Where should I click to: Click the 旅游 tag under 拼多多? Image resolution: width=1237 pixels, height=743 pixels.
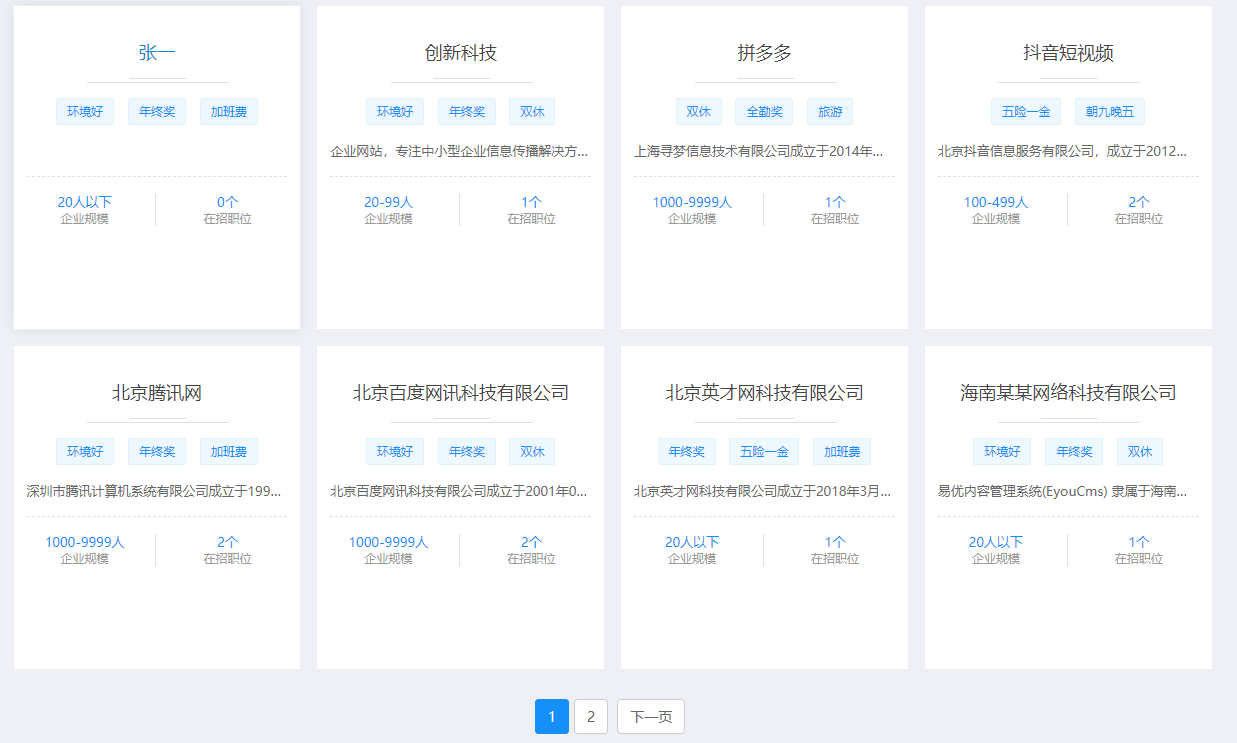[x=830, y=112]
